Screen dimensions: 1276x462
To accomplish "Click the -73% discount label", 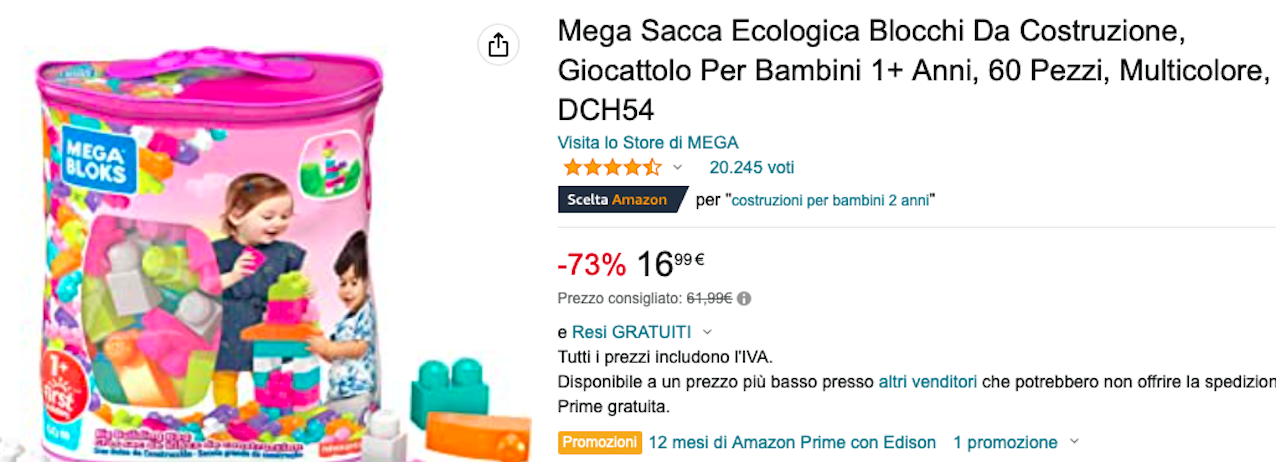I will [x=592, y=265].
